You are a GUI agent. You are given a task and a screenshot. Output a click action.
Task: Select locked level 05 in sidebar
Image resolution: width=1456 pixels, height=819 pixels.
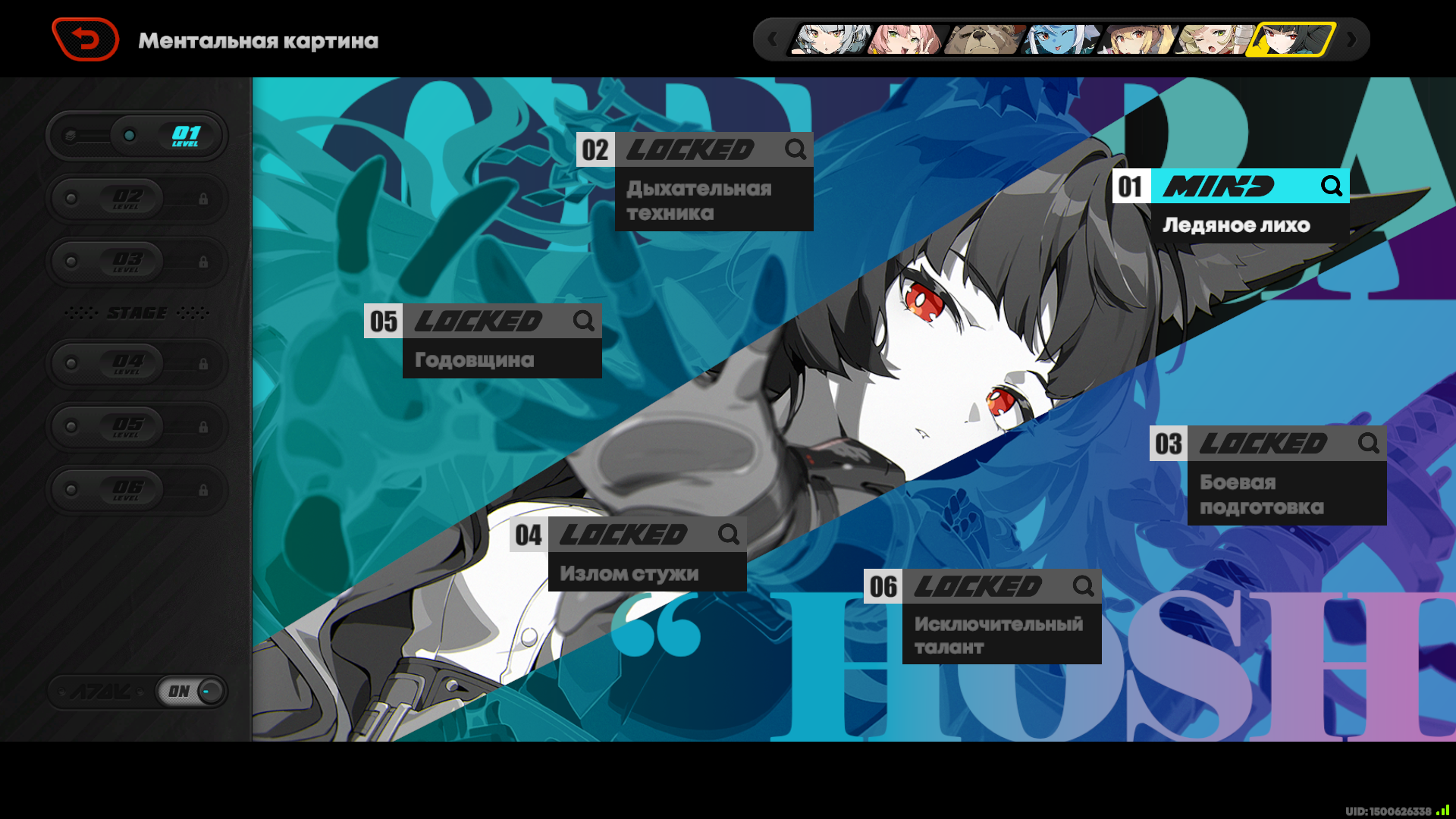[137, 427]
